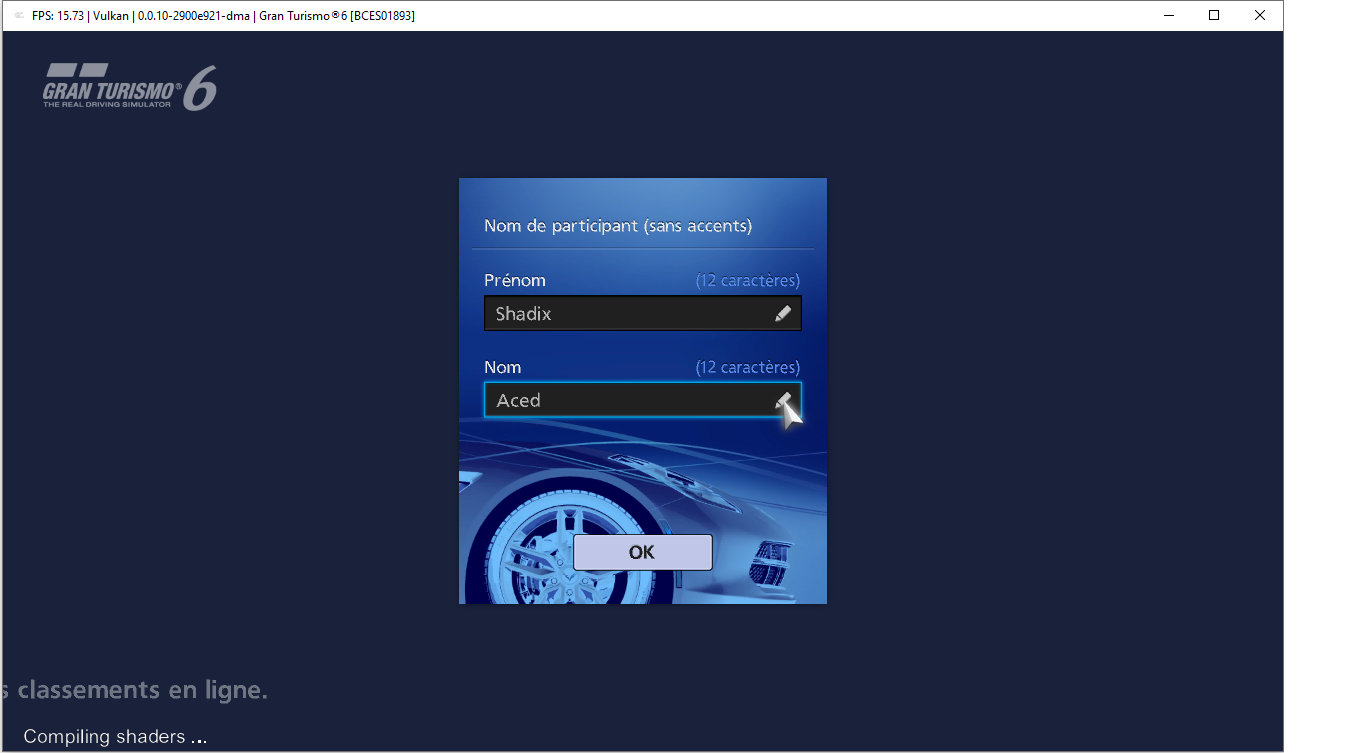Image resolution: width=1353 pixels, height=753 pixels.
Task: Close the Gran Turismo 6 window
Action: 1260,15
